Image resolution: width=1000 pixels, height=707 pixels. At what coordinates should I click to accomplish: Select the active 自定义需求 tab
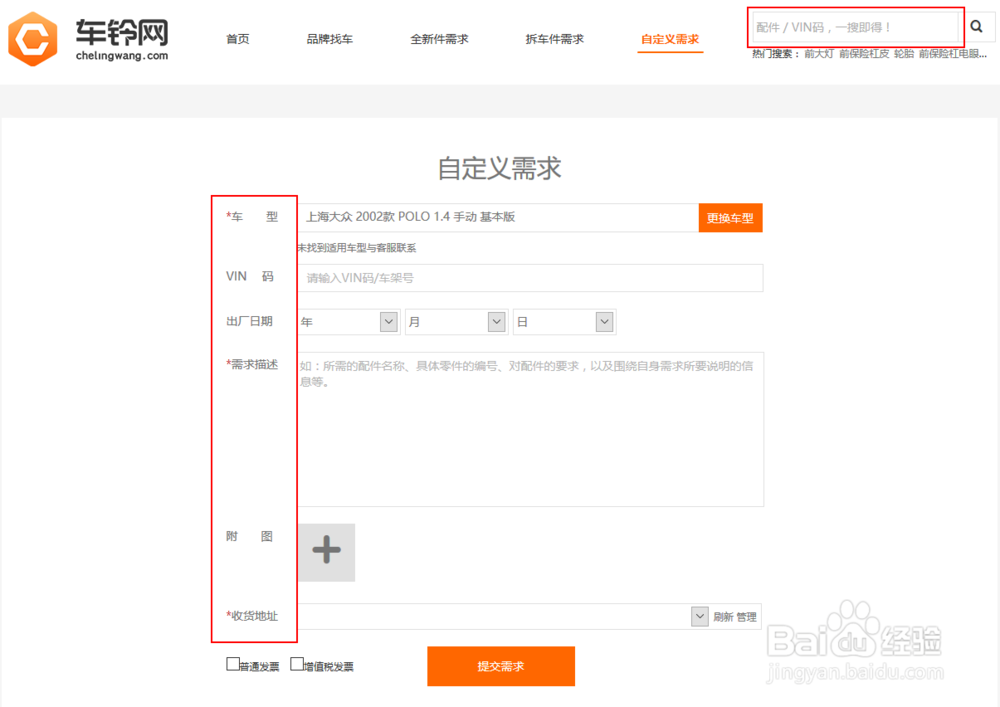(x=670, y=38)
